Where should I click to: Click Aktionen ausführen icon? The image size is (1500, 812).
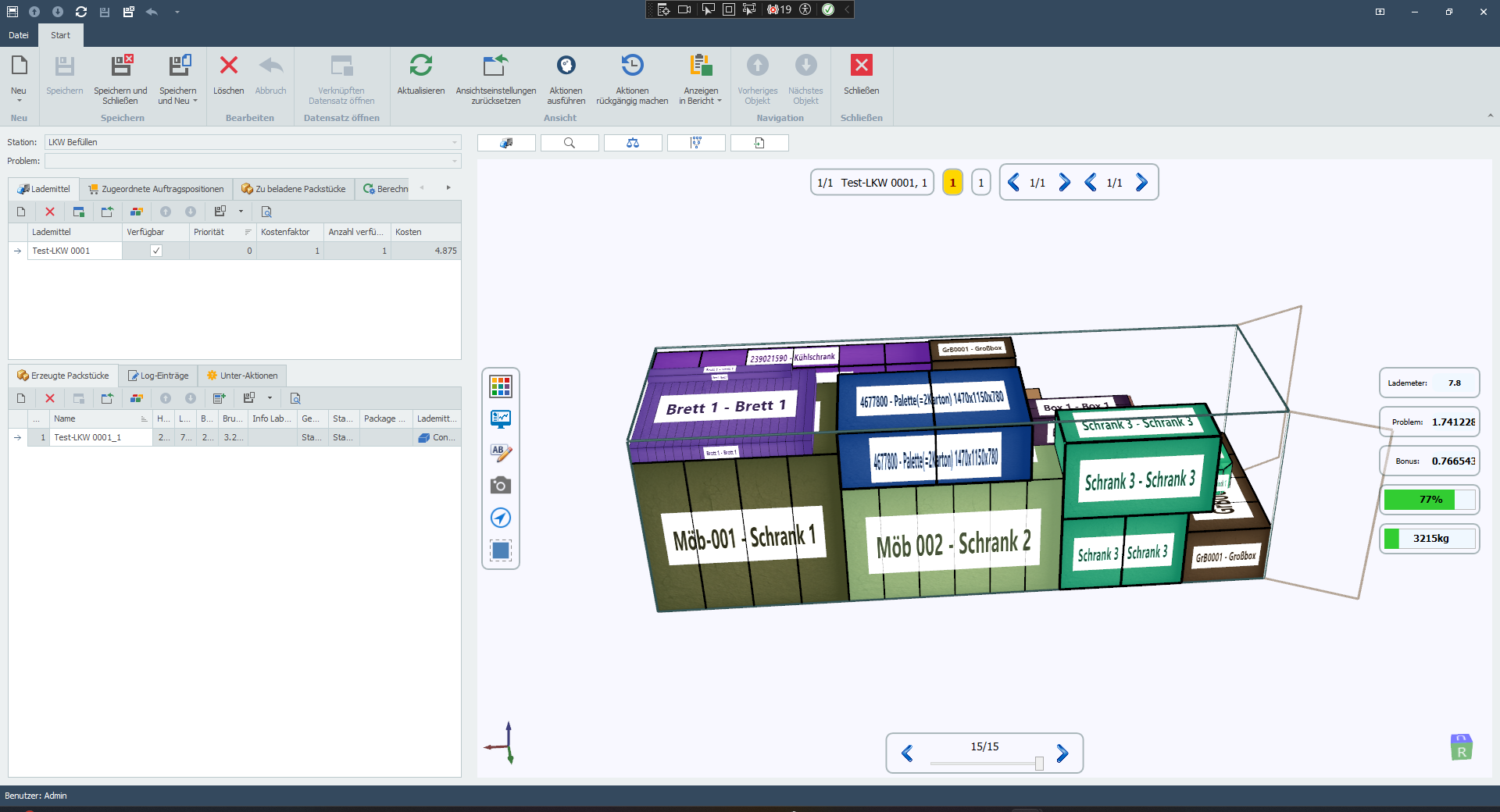566,66
